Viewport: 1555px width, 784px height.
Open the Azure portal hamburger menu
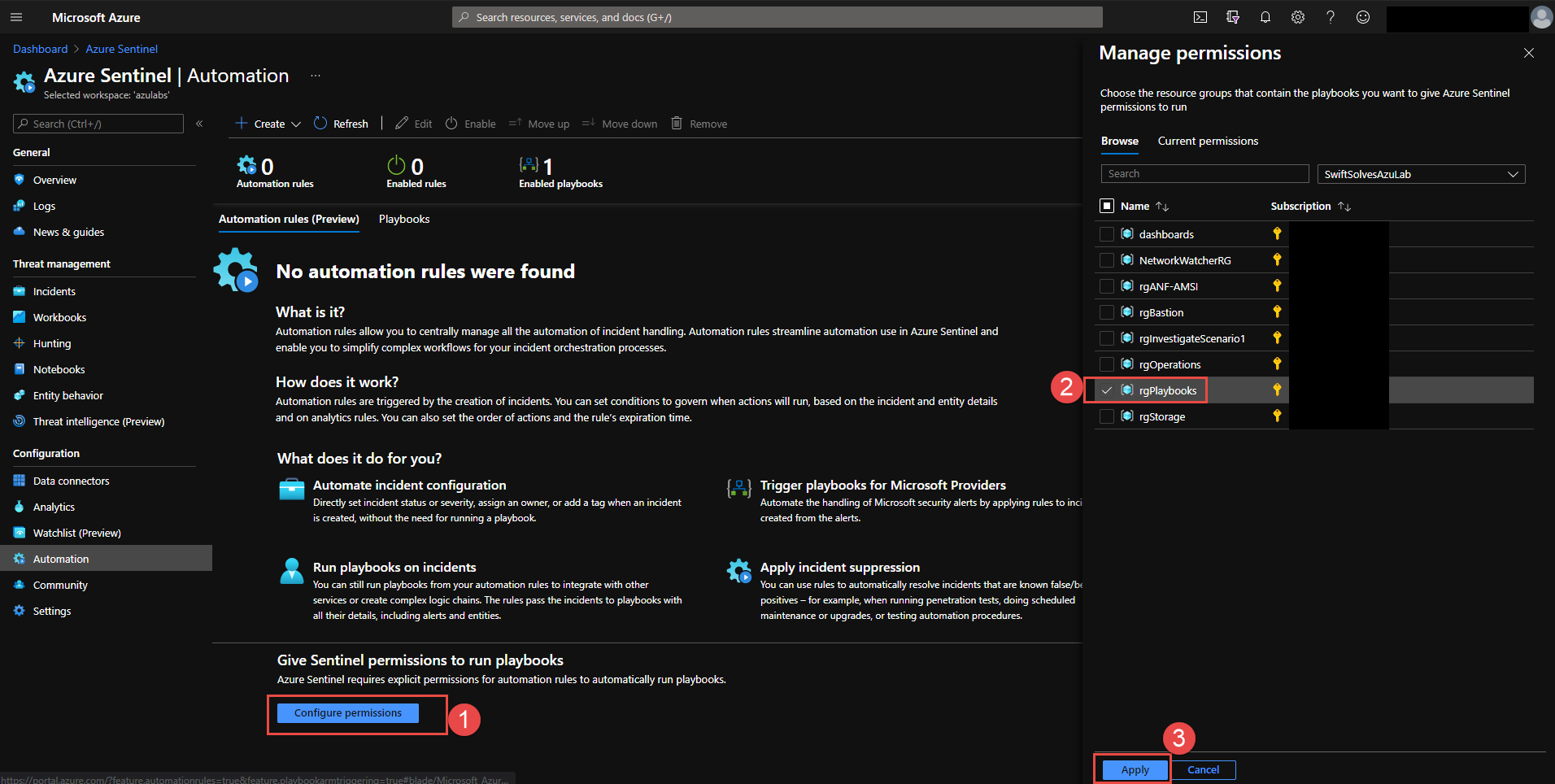[x=16, y=17]
